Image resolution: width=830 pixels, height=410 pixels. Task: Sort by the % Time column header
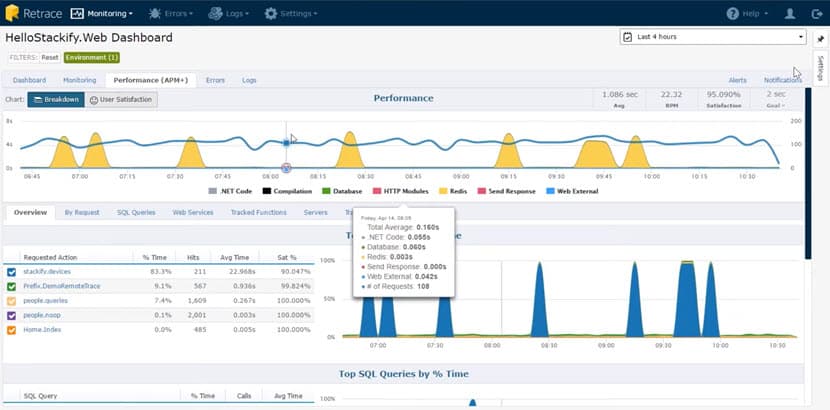(x=155, y=258)
